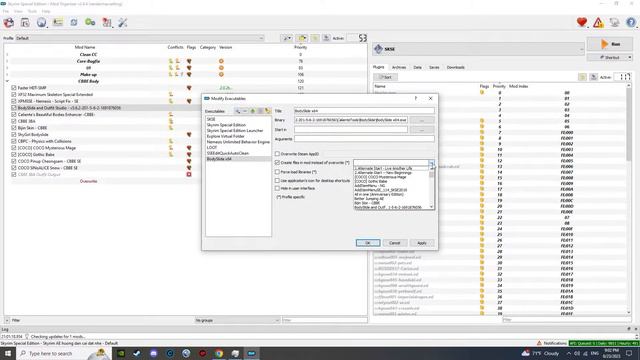Click the Restore Backup icon above mod list
This screenshot has width=640, height=360.
[315, 38]
